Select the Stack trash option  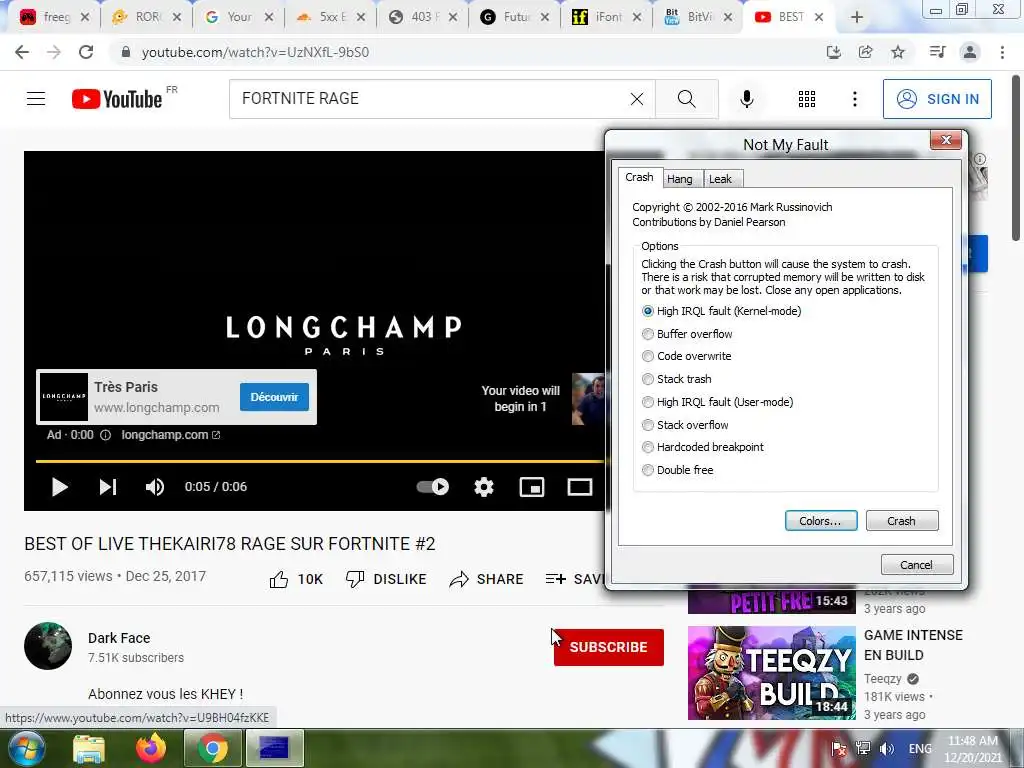pyautogui.click(x=677, y=379)
